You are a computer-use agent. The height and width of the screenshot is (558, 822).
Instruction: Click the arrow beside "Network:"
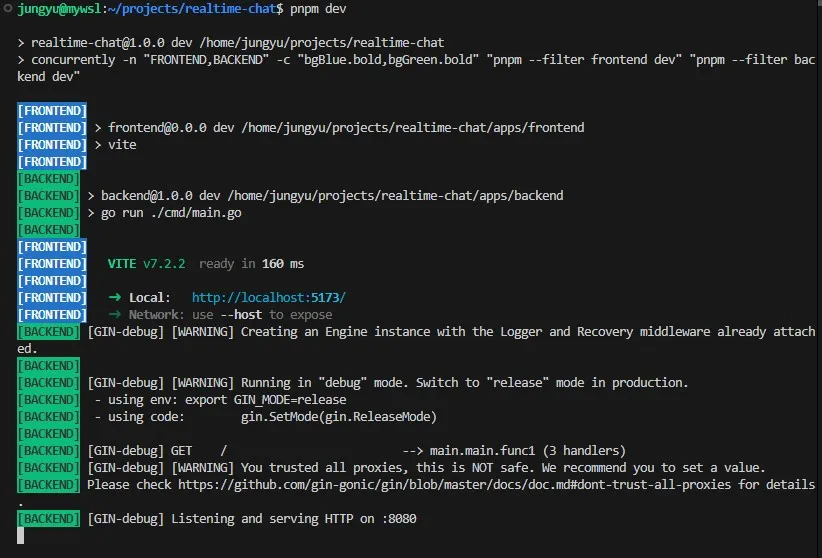[x=114, y=315]
